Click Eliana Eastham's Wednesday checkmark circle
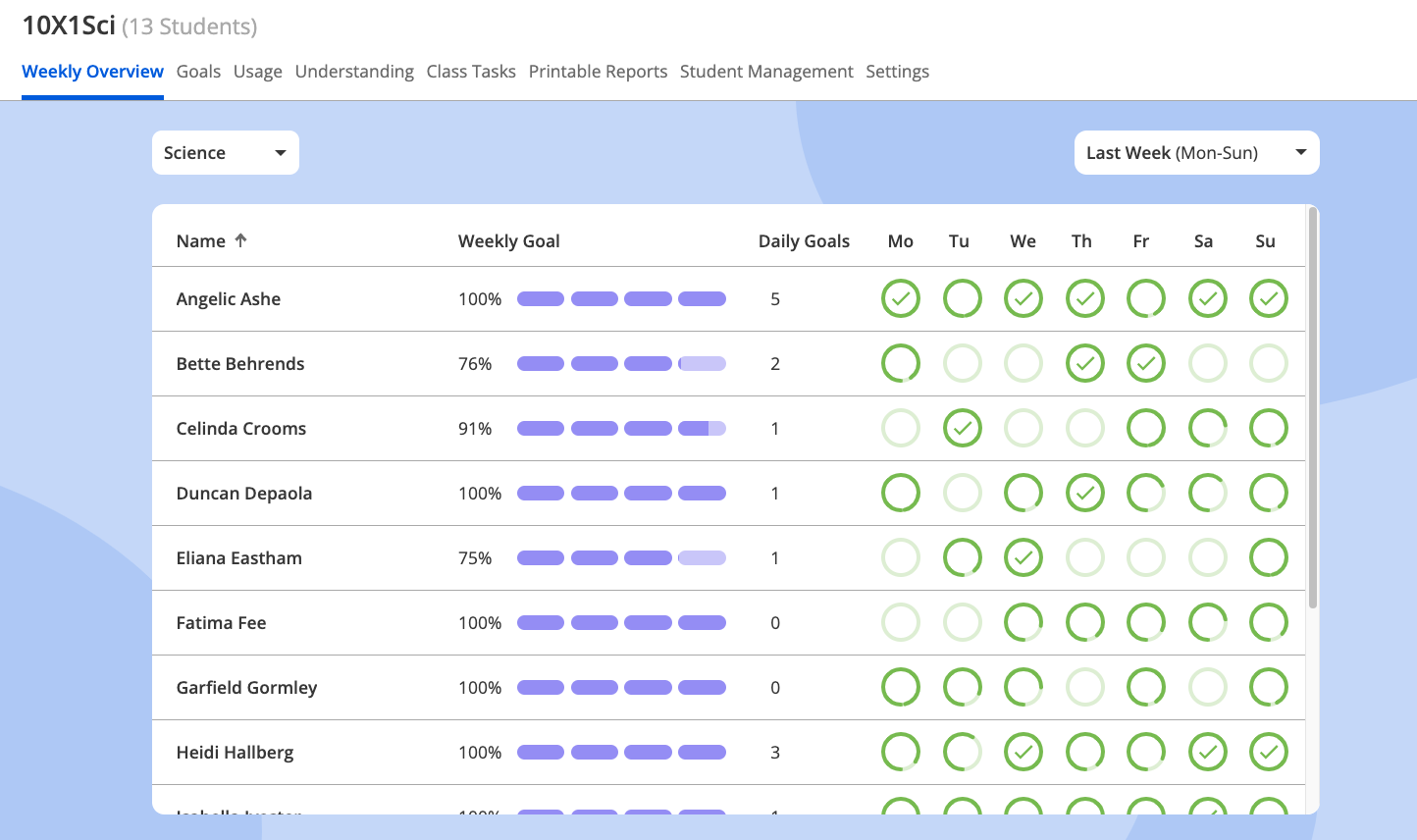The width and height of the screenshot is (1417, 840). pos(1023,557)
